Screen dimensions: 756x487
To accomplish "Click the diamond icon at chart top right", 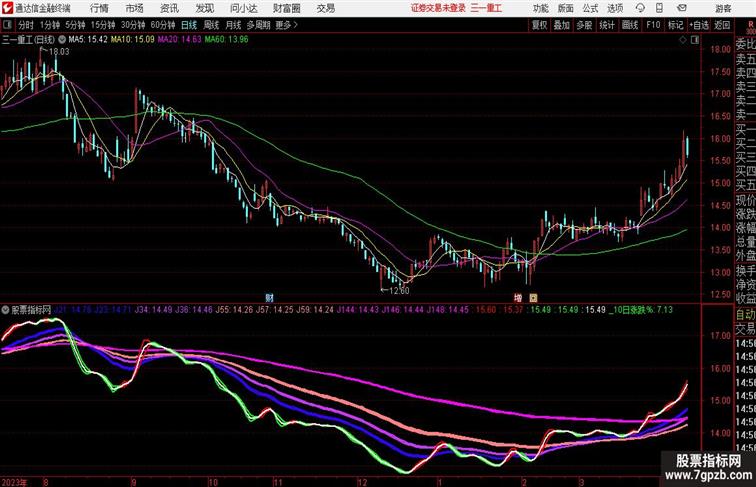I will coord(683,40).
